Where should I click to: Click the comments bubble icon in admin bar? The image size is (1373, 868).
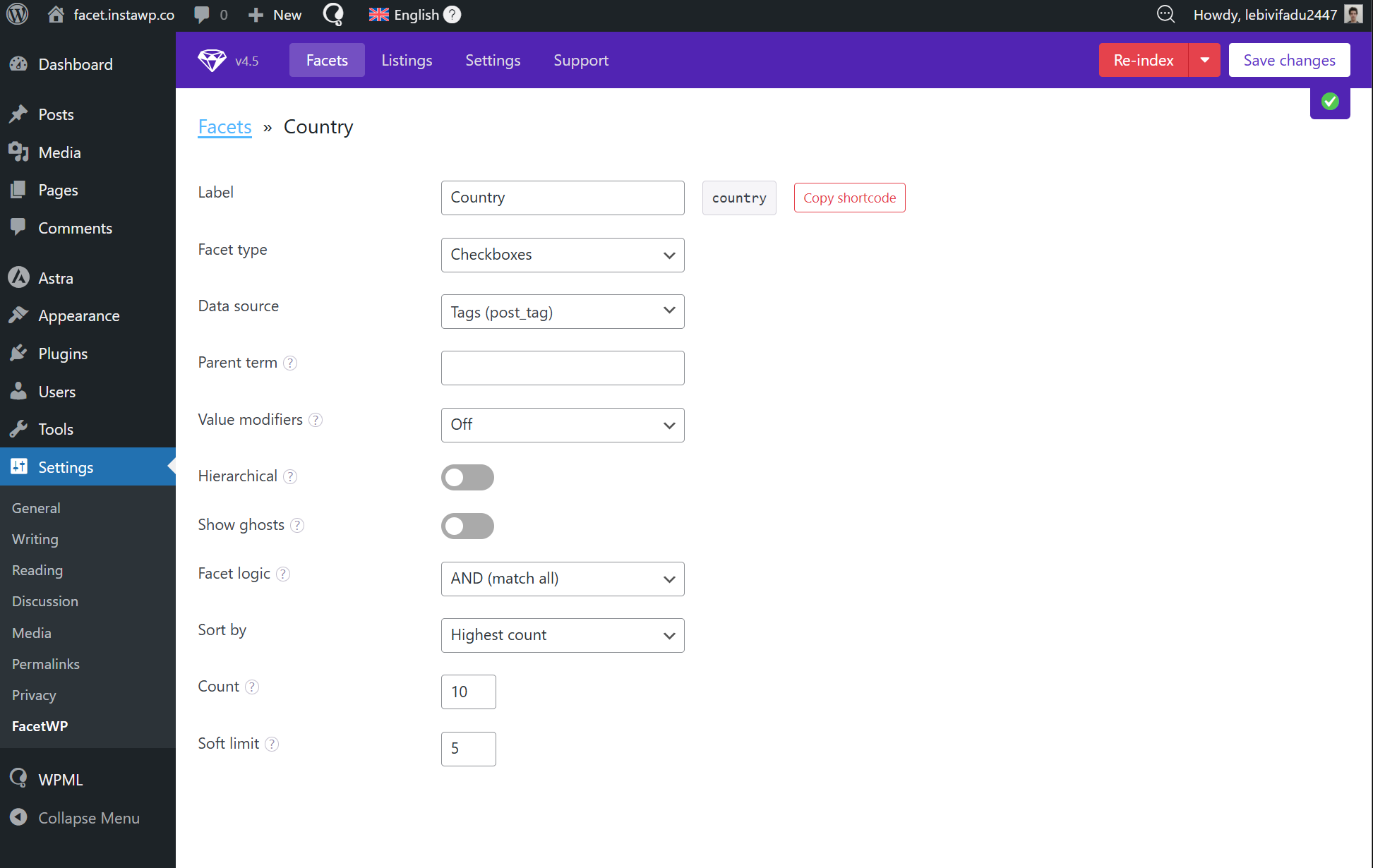[202, 14]
